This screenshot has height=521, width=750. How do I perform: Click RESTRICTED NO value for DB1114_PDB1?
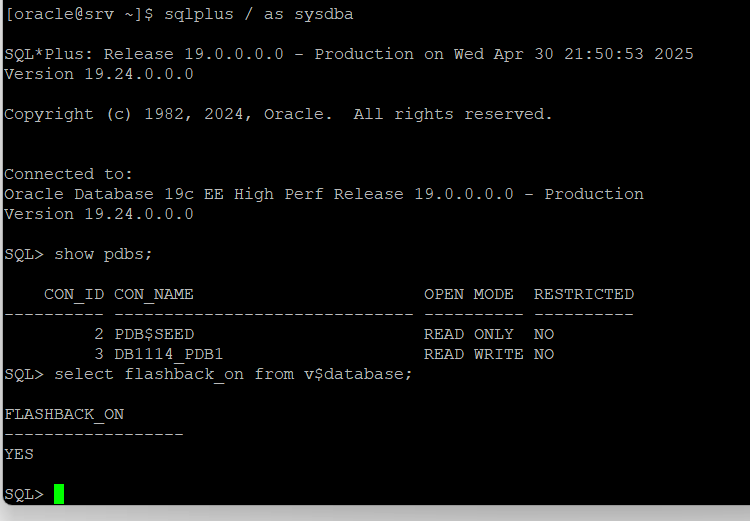pyautogui.click(x=544, y=354)
